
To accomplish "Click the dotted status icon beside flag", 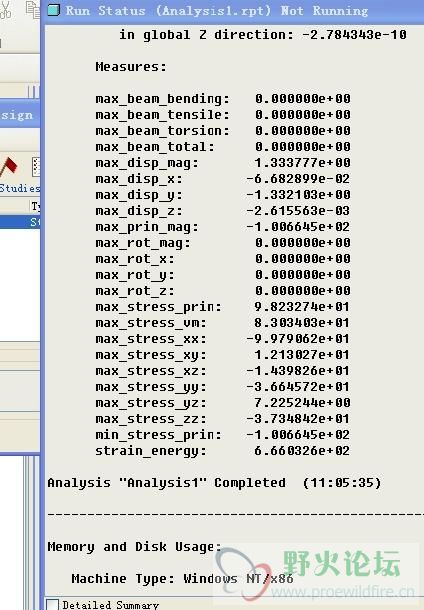I will click(x=36, y=167).
